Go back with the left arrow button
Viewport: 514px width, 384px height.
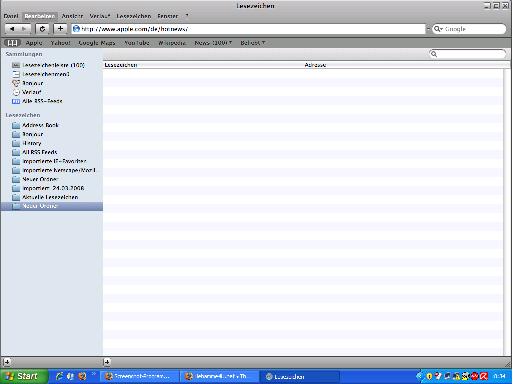point(12,29)
